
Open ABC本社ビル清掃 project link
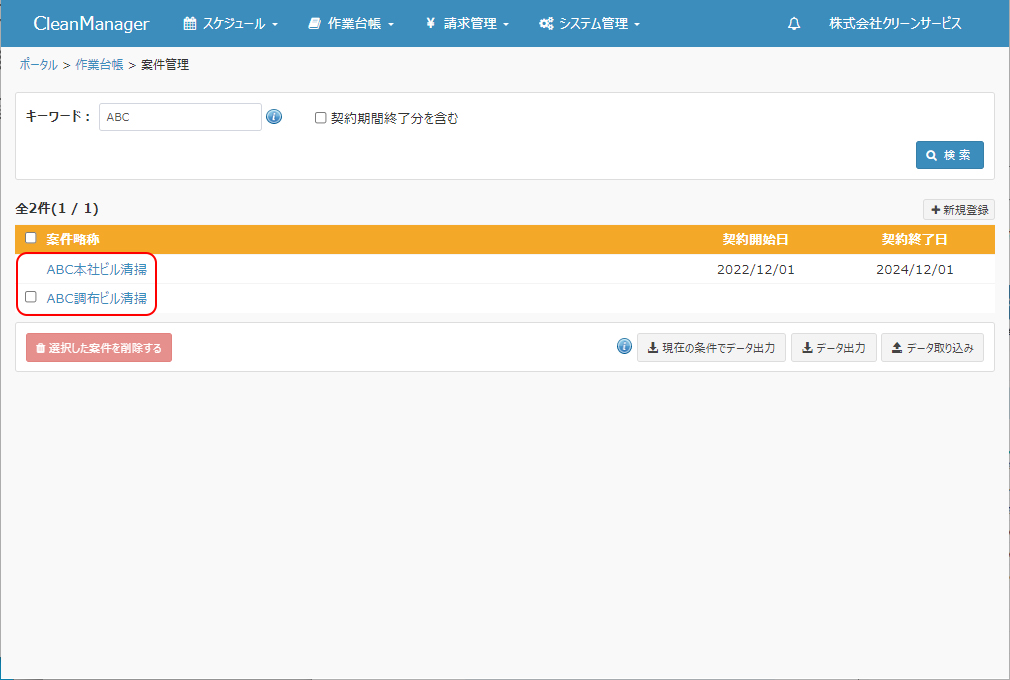(96, 269)
